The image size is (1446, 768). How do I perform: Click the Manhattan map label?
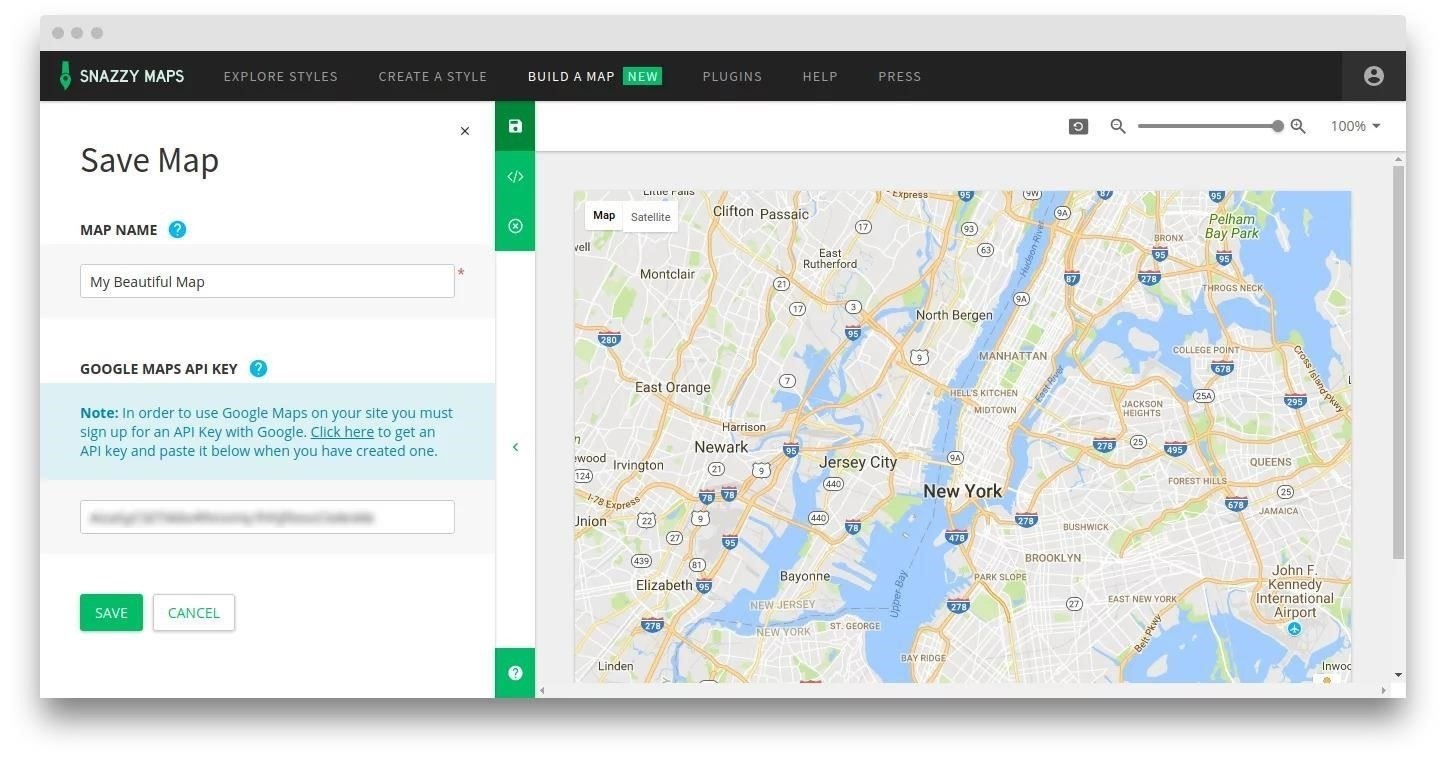pos(1013,355)
